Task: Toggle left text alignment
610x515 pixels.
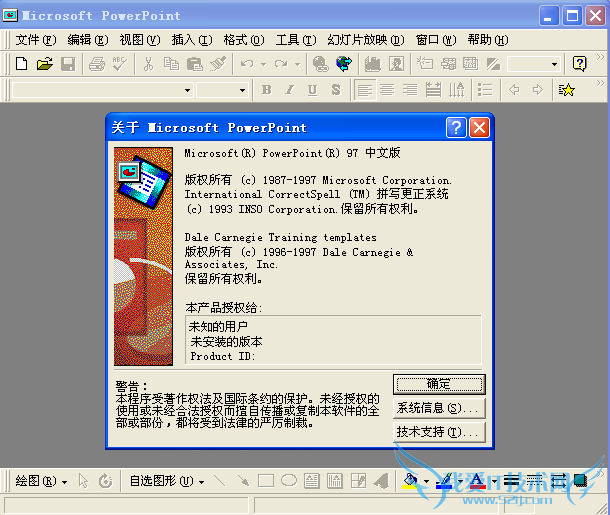Action: point(365,90)
